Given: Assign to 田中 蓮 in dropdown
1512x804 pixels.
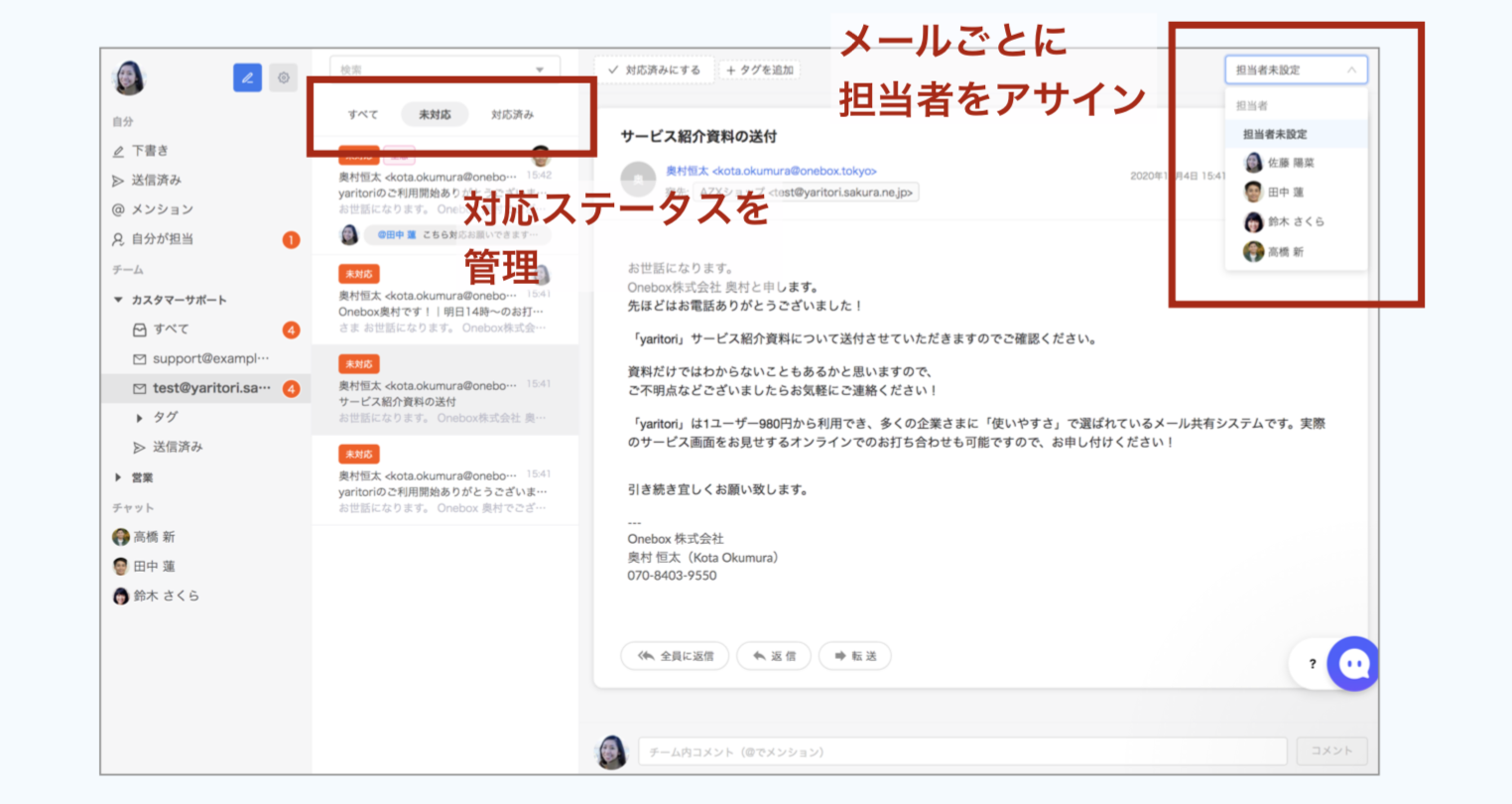Looking at the screenshot, I should click(1296, 192).
